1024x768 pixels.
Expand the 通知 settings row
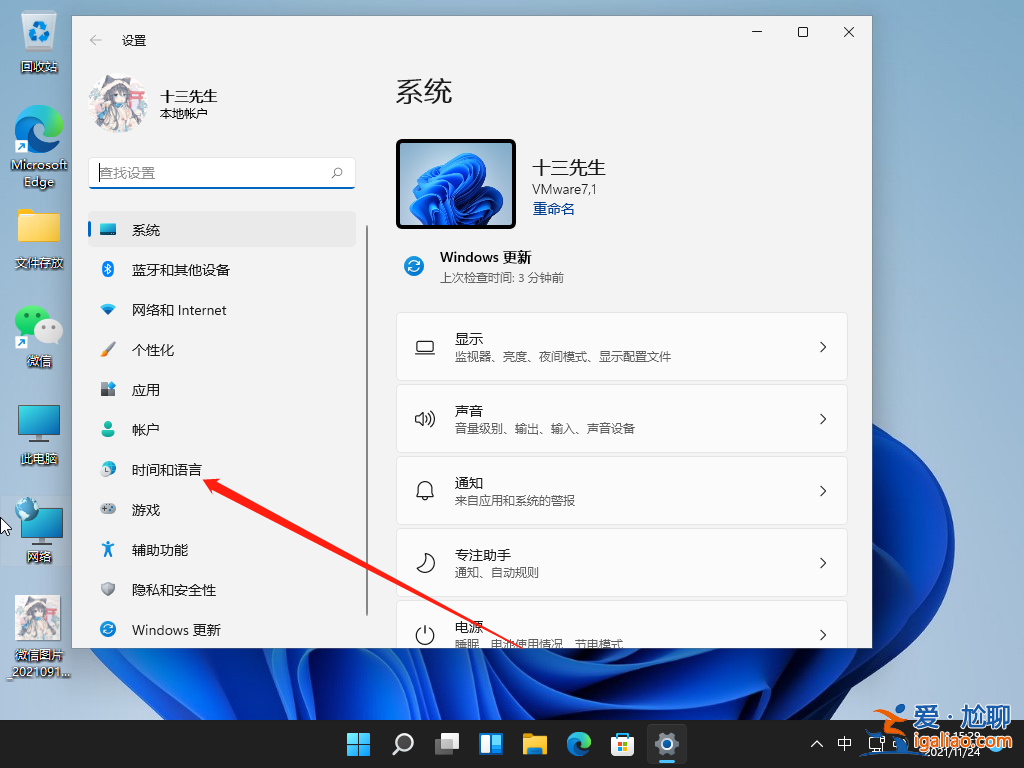tap(622, 490)
